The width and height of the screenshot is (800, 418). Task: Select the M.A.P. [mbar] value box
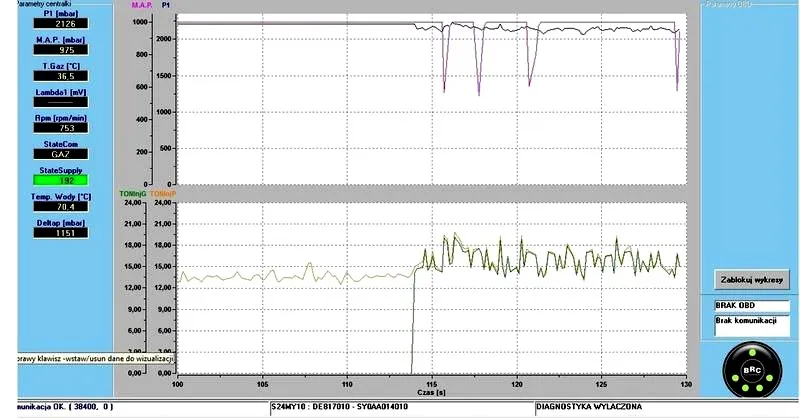click(61, 50)
